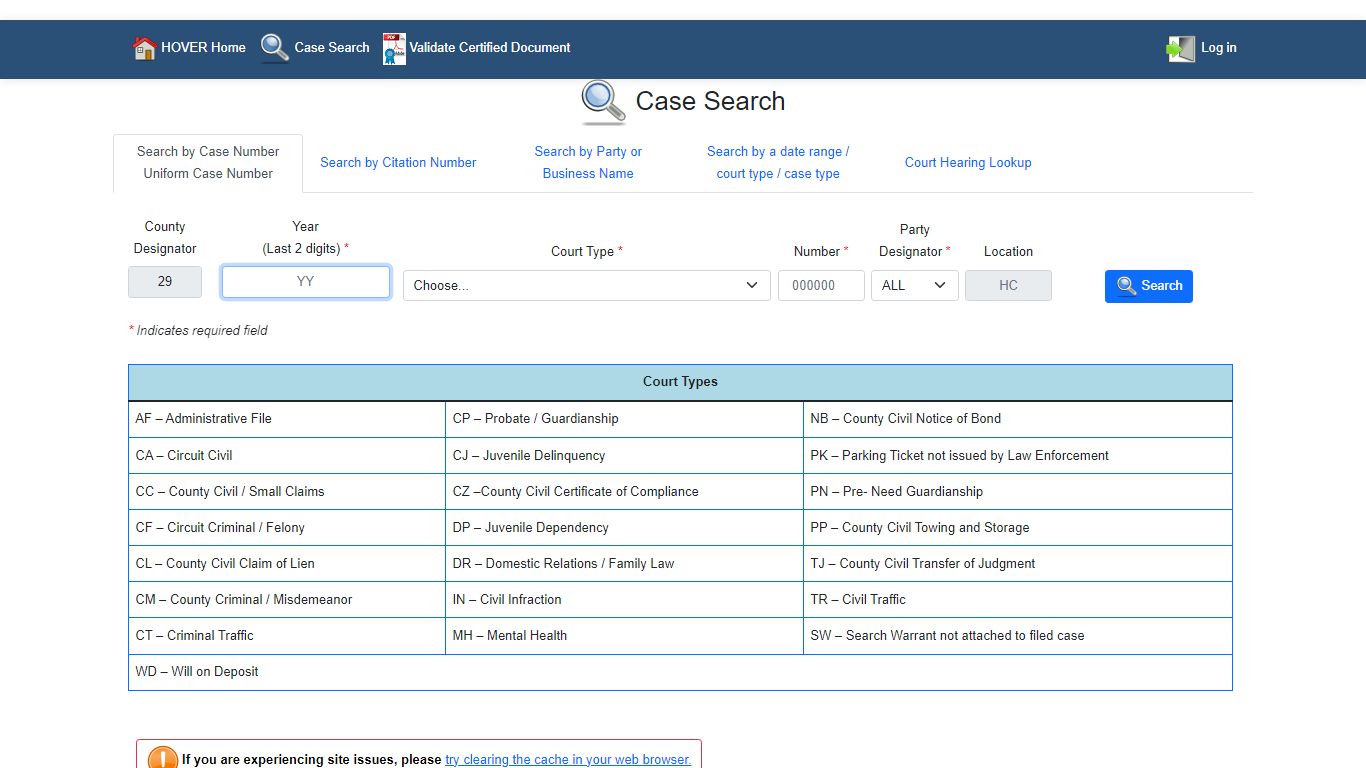Click 'PK – Parking Ticket' cell
The image size is (1366, 768).
(1018, 455)
